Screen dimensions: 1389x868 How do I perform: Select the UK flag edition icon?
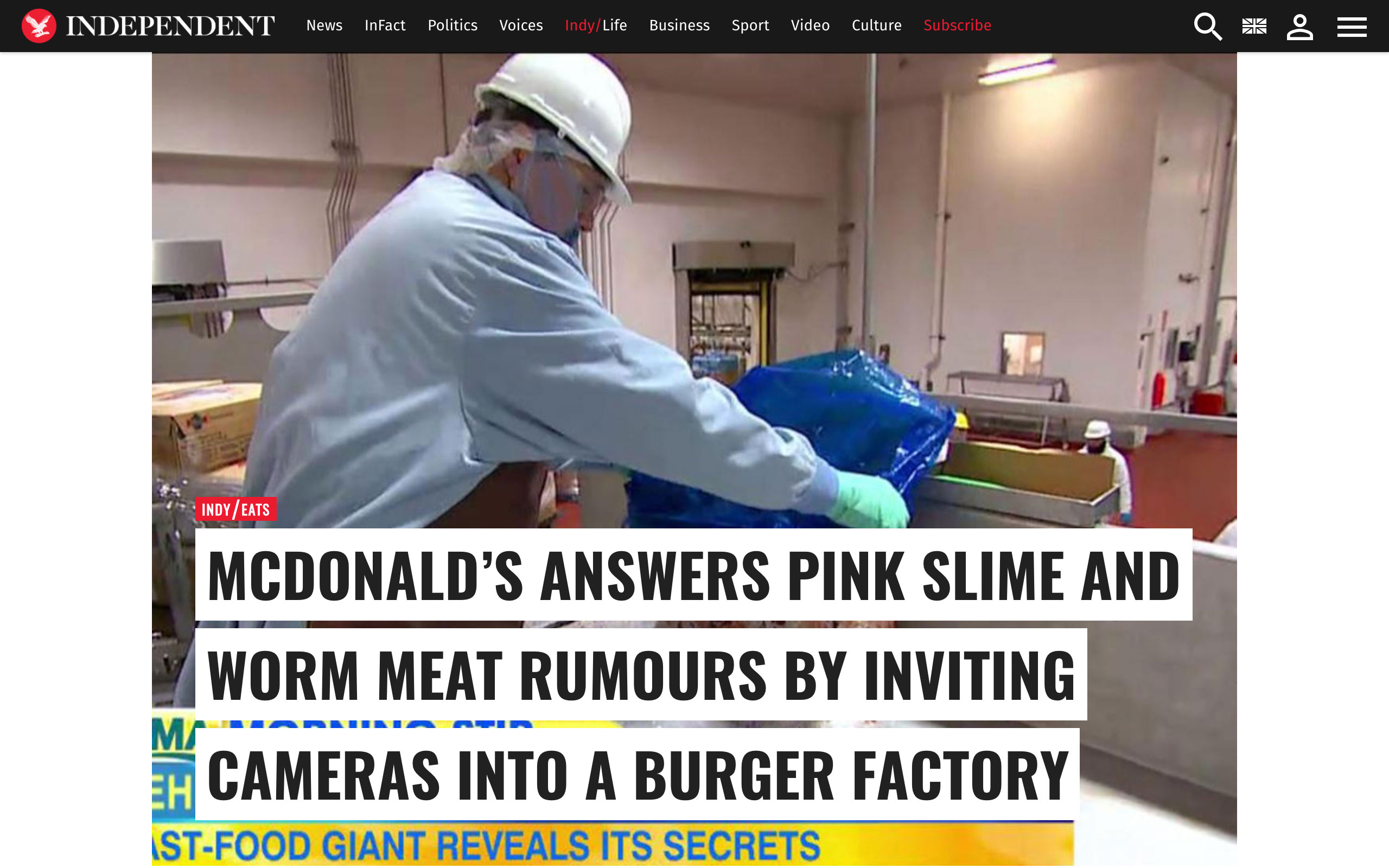click(1254, 27)
